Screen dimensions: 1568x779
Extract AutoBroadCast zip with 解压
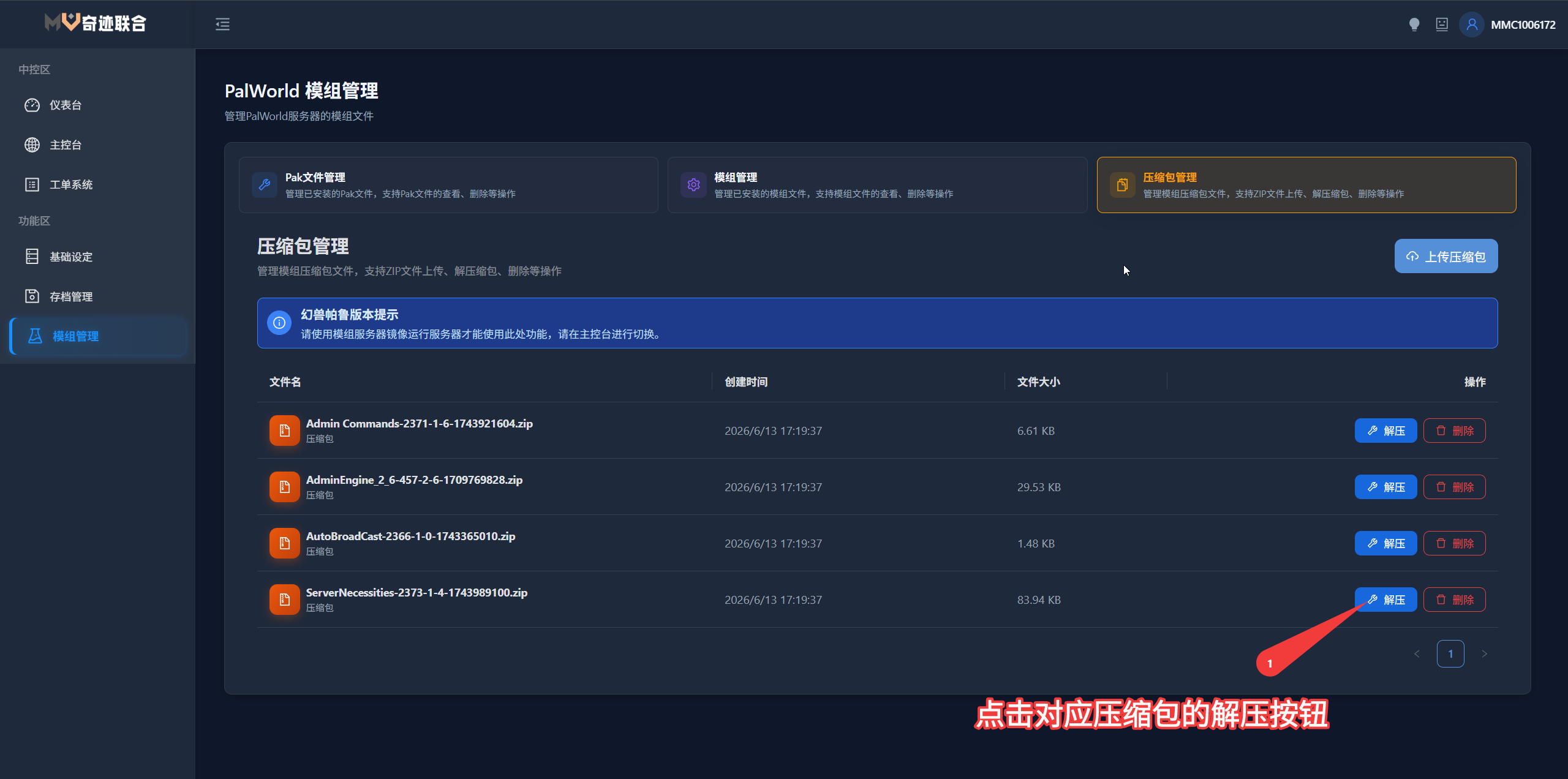click(1385, 543)
